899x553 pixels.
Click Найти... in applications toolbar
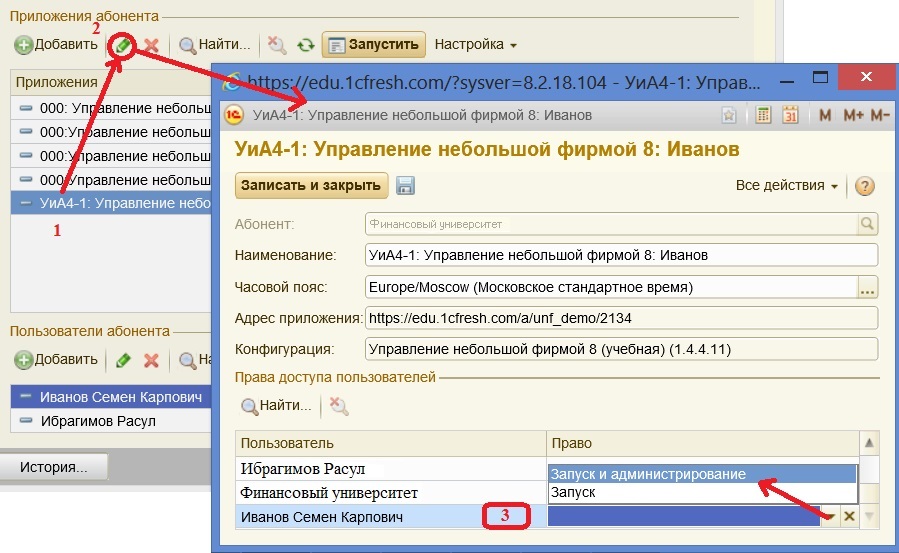214,45
